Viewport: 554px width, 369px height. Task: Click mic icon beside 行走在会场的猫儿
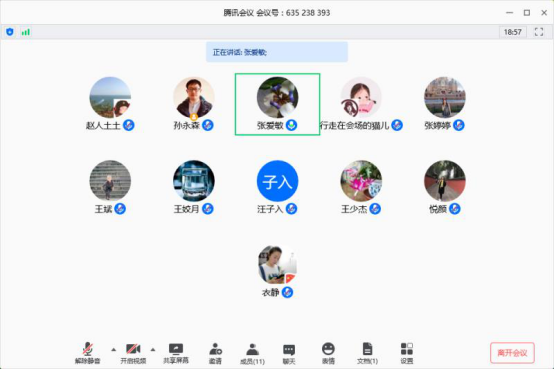point(397,125)
